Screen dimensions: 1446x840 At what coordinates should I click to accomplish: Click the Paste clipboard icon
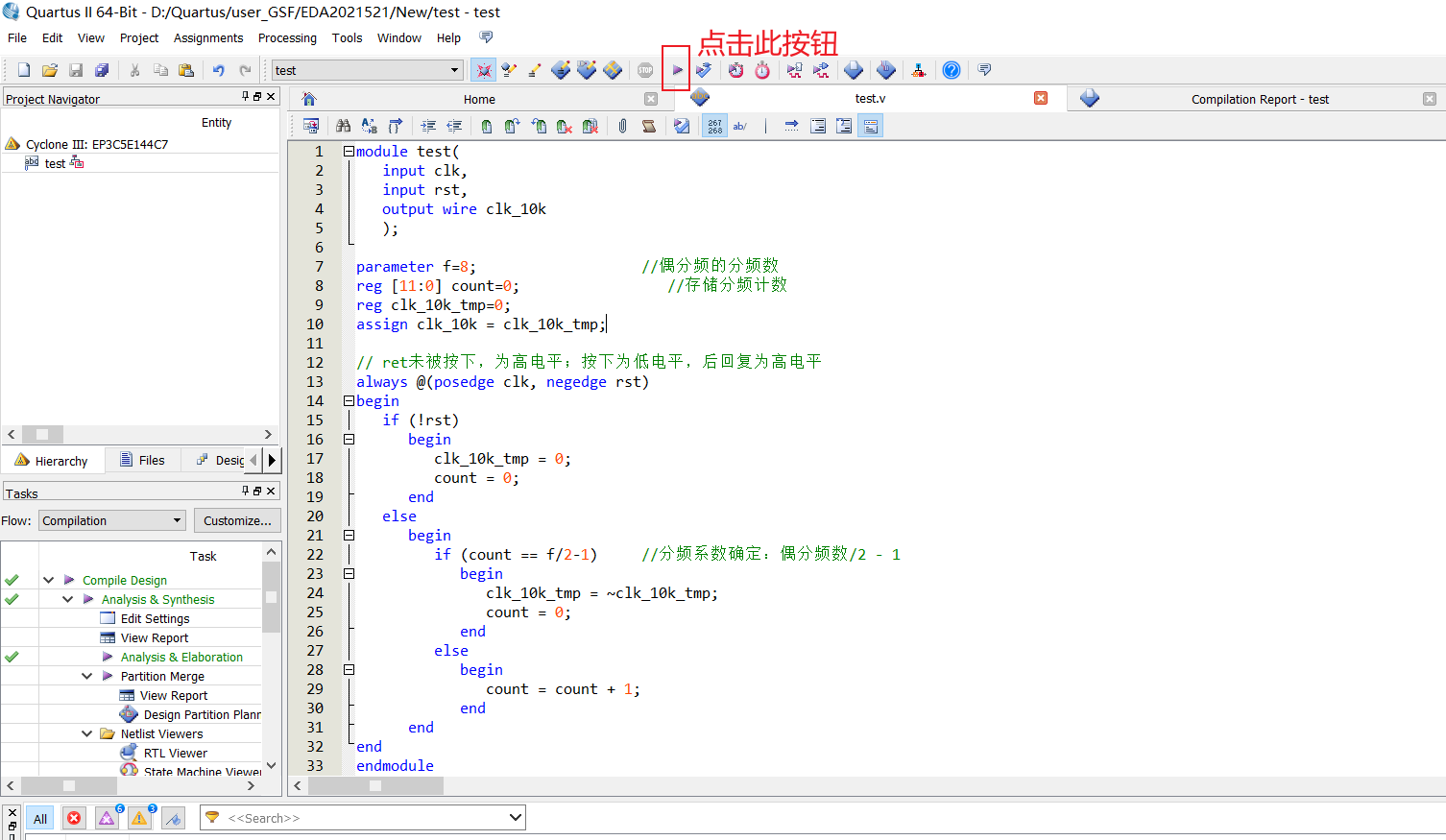[186, 70]
